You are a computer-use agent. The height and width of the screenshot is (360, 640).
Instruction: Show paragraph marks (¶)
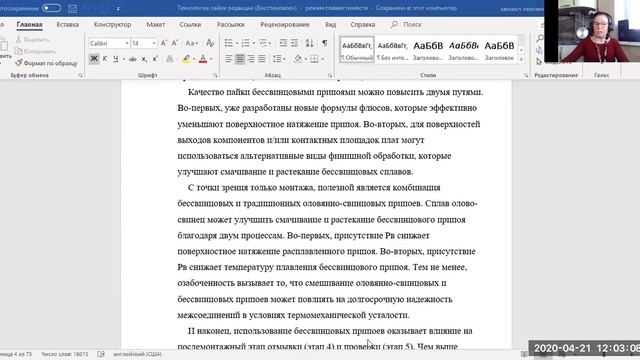[325, 43]
